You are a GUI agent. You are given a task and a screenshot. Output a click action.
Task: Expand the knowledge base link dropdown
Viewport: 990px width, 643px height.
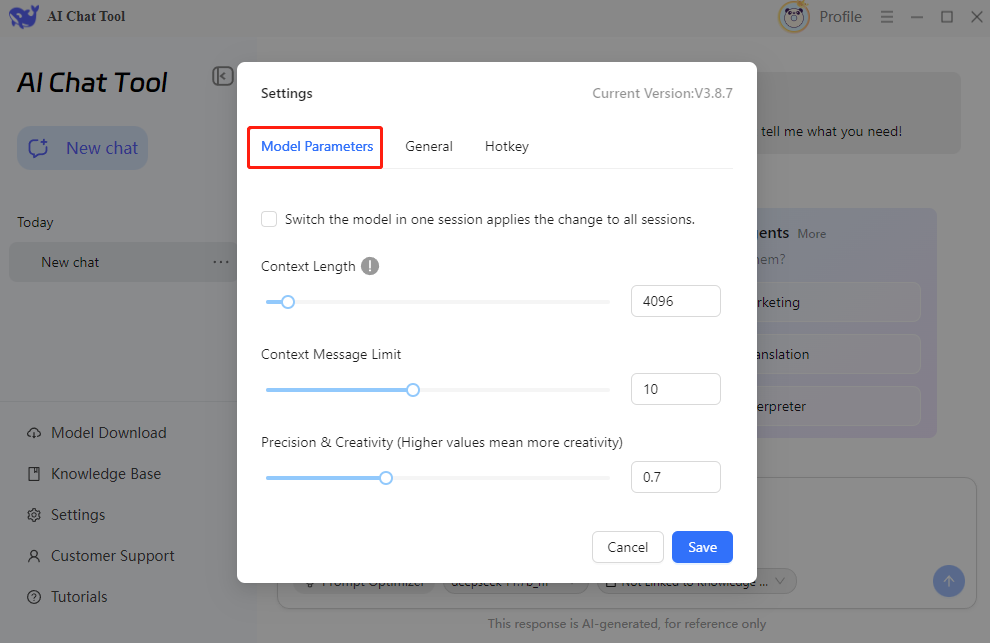coord(780,580)
